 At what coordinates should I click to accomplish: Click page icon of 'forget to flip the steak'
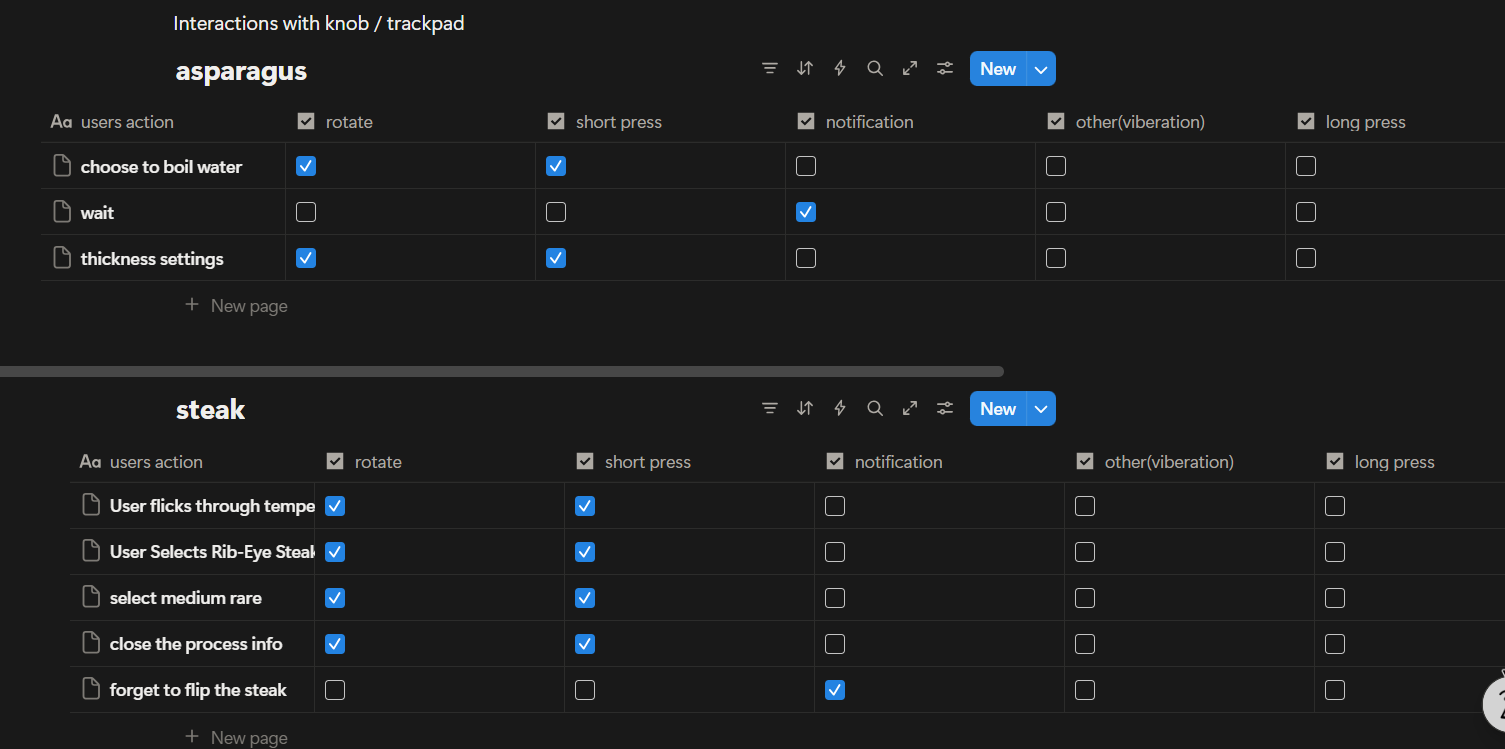coord(91,690)
